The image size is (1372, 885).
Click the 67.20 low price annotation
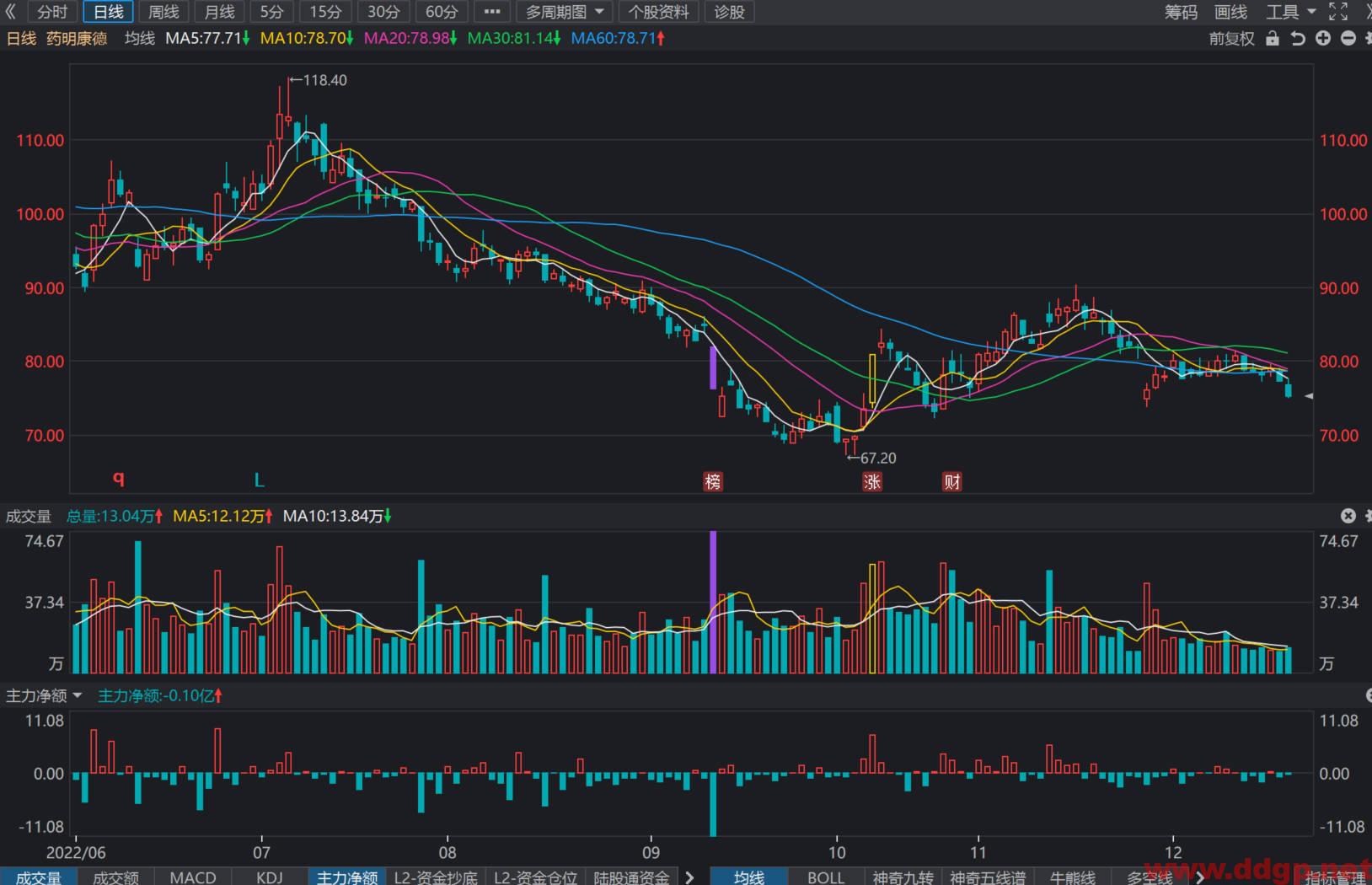click(x=871, y=458)
